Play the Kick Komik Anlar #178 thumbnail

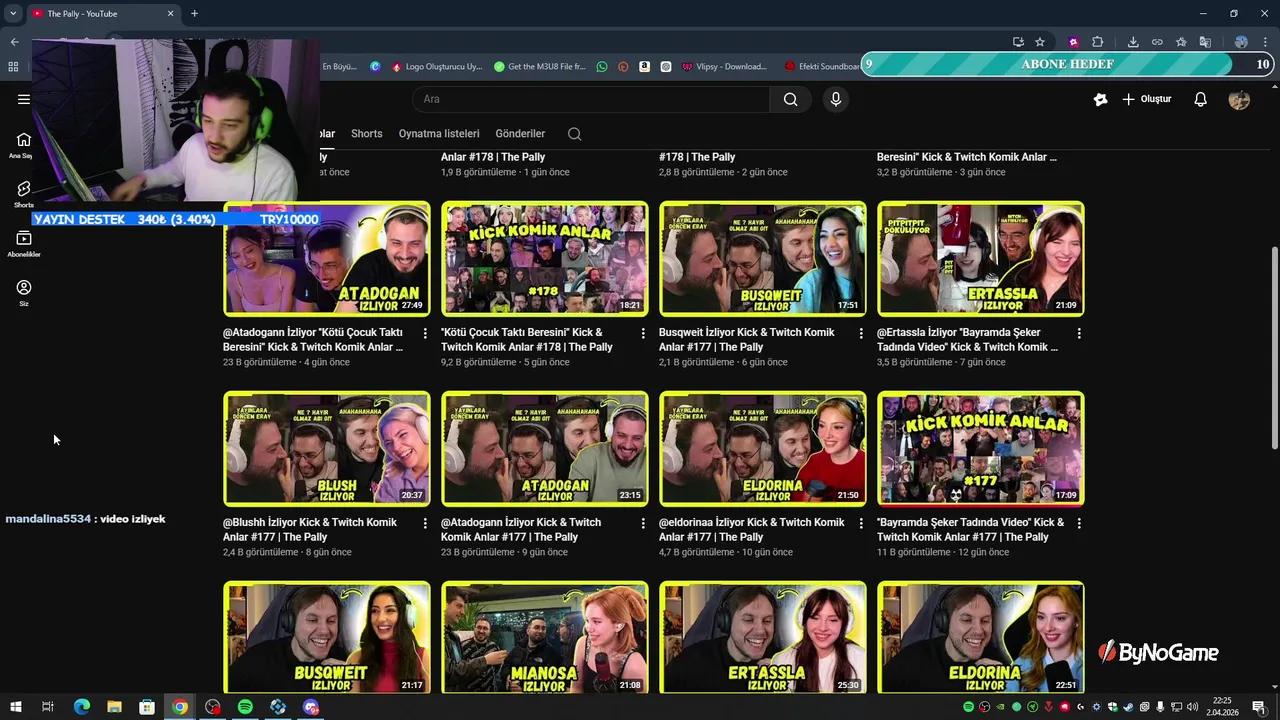coord(545,259)
